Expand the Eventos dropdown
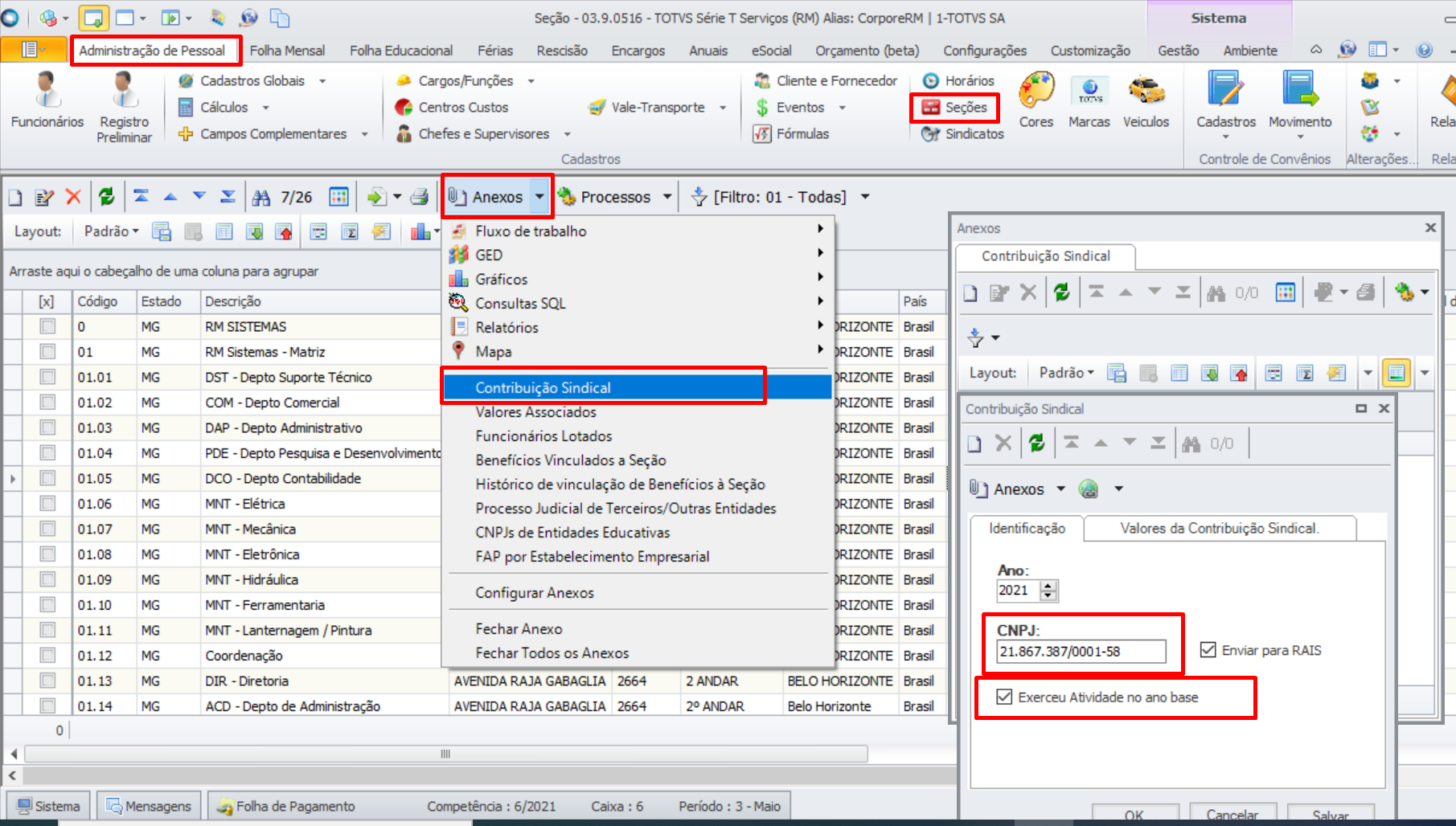This screenshot has width=1456, height=826. (842, 108)
